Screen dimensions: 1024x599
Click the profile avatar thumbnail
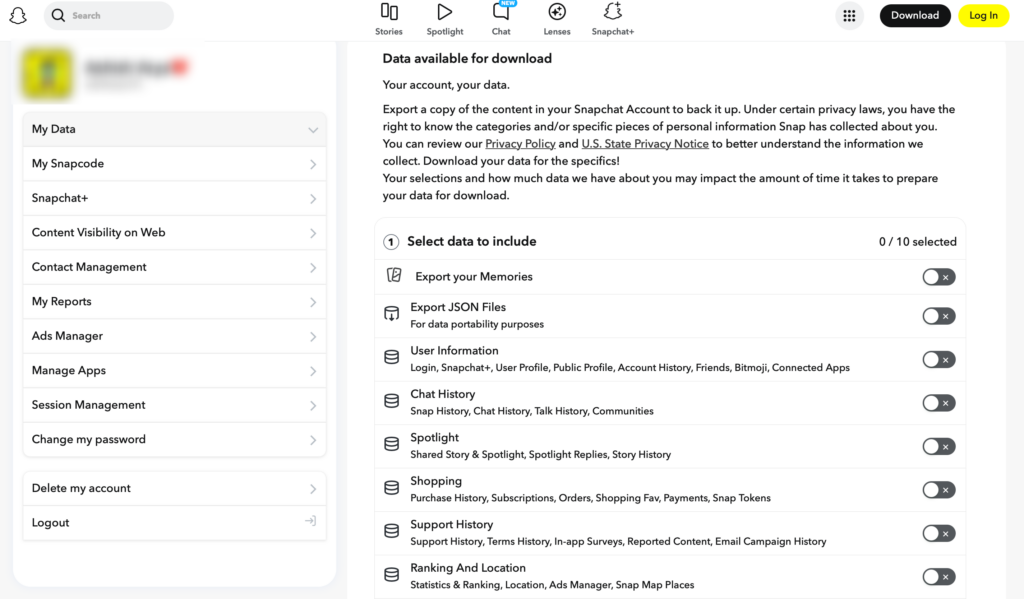[x=46, y=74]
